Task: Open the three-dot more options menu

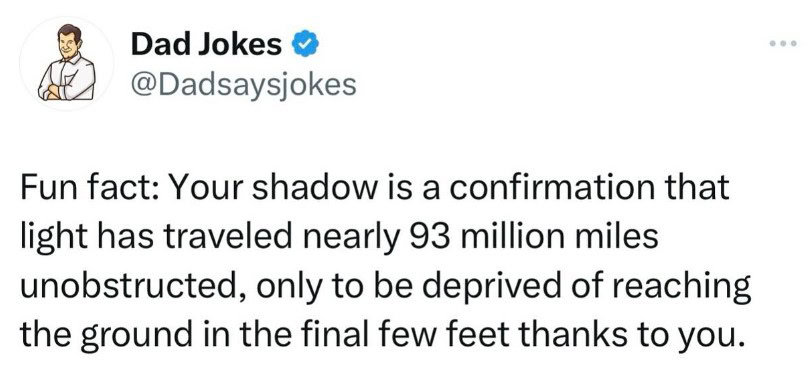Action: point(782,44)
